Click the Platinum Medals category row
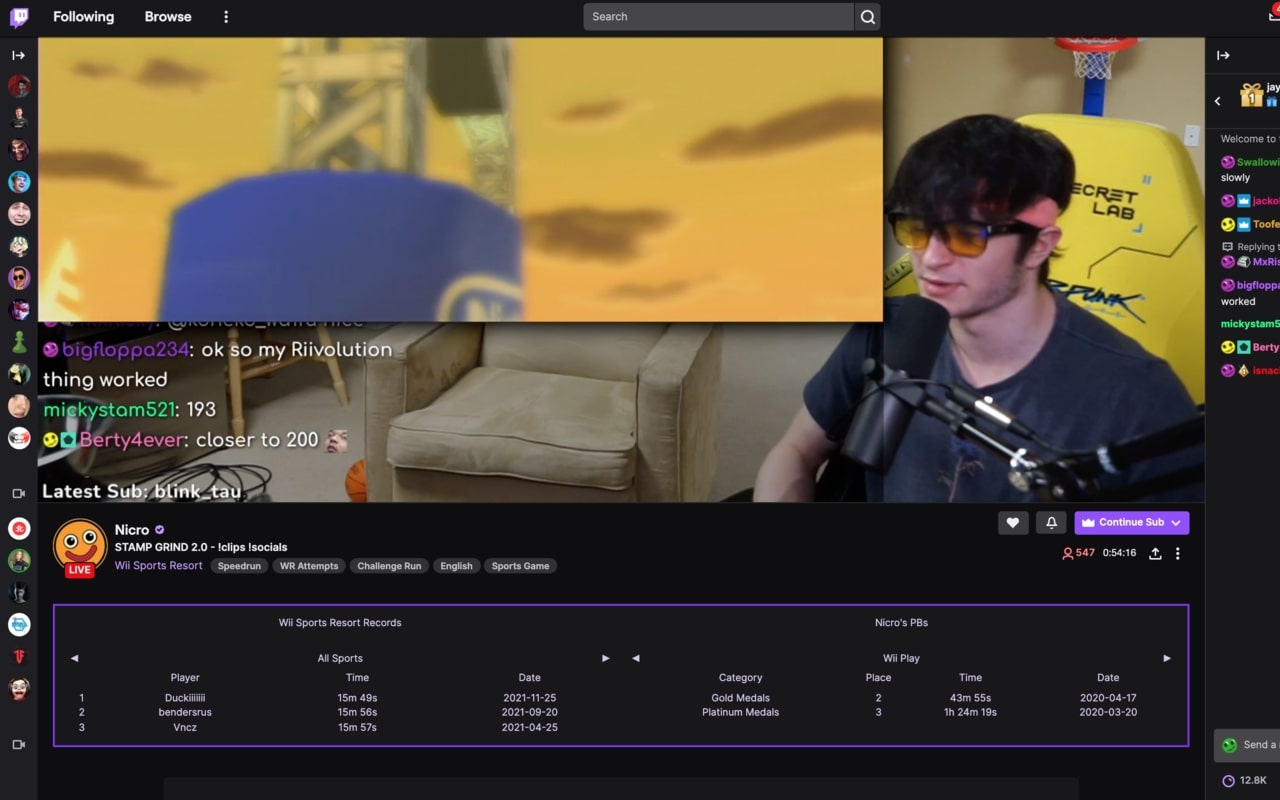Viewport: 1280px width, 800px height. tap(741, 712)
